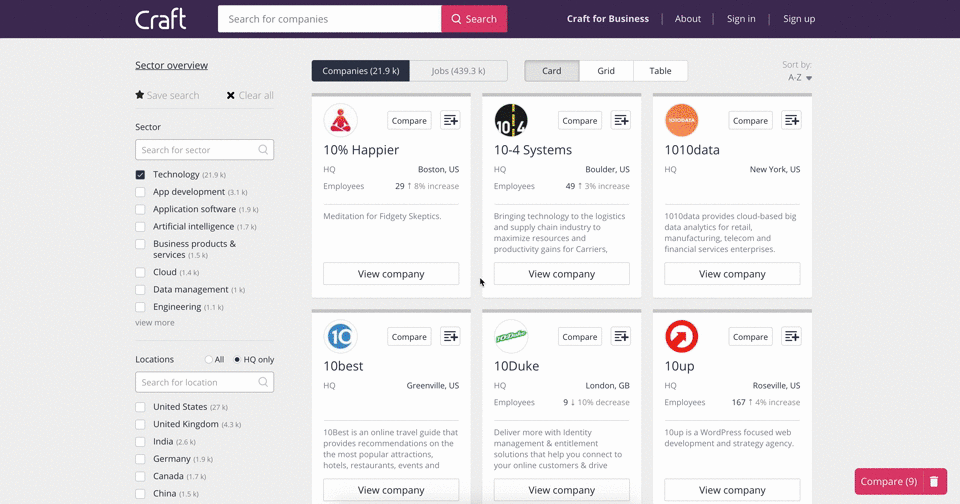
Task: Open the 10% Happier company logo
Action: click(340, 121)
